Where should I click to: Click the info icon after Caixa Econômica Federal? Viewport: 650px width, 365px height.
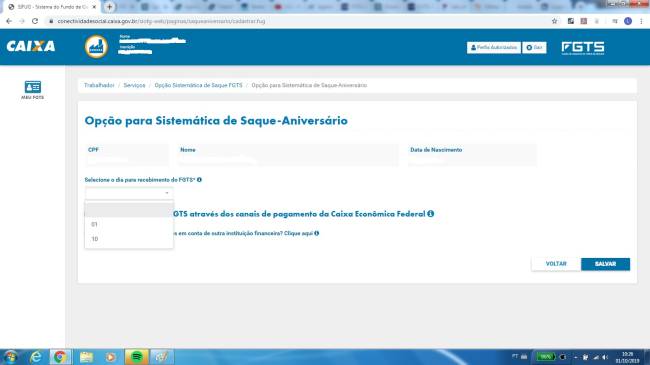click(x=431, y=214)
